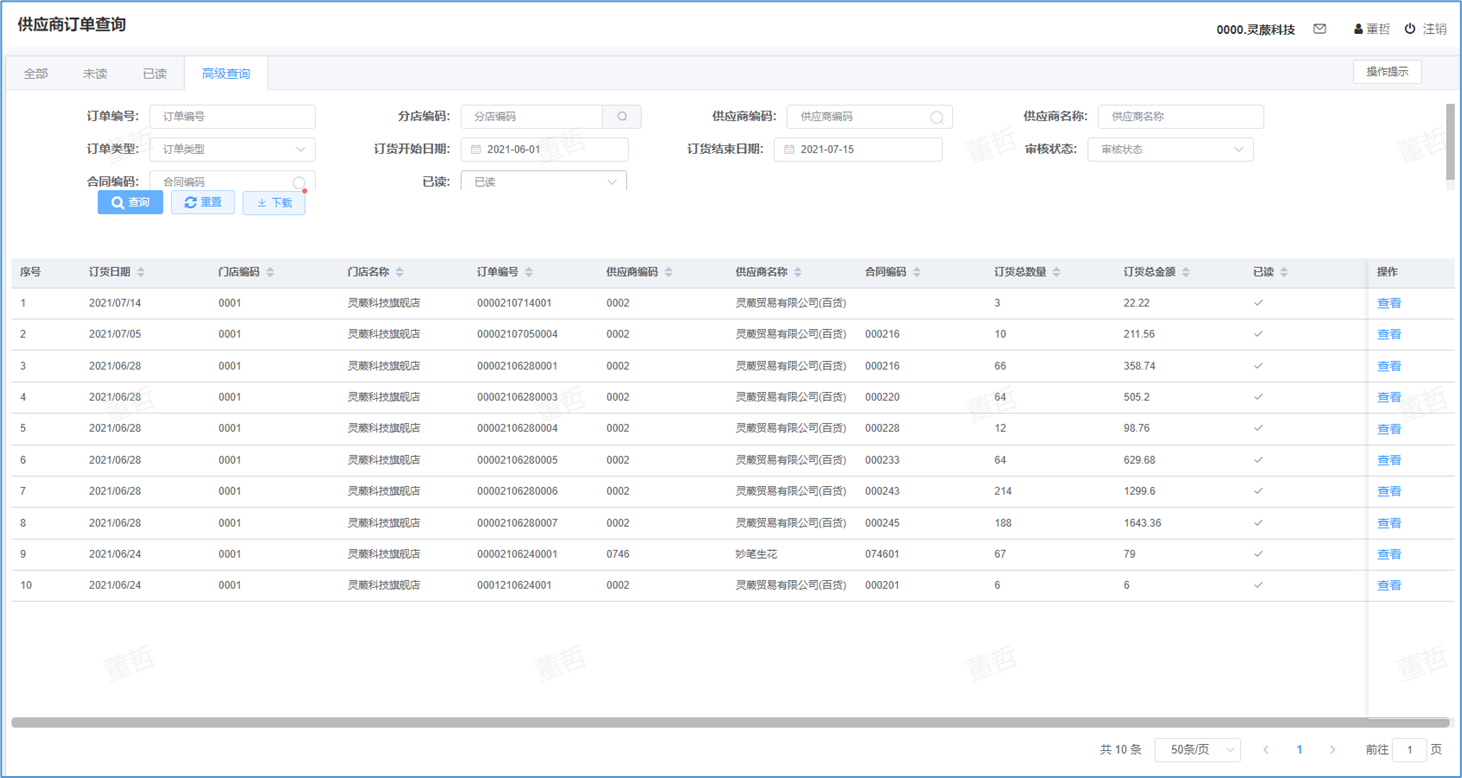
Task: Expand the 审核状态 dropdown
Action: pos(1170,150)
